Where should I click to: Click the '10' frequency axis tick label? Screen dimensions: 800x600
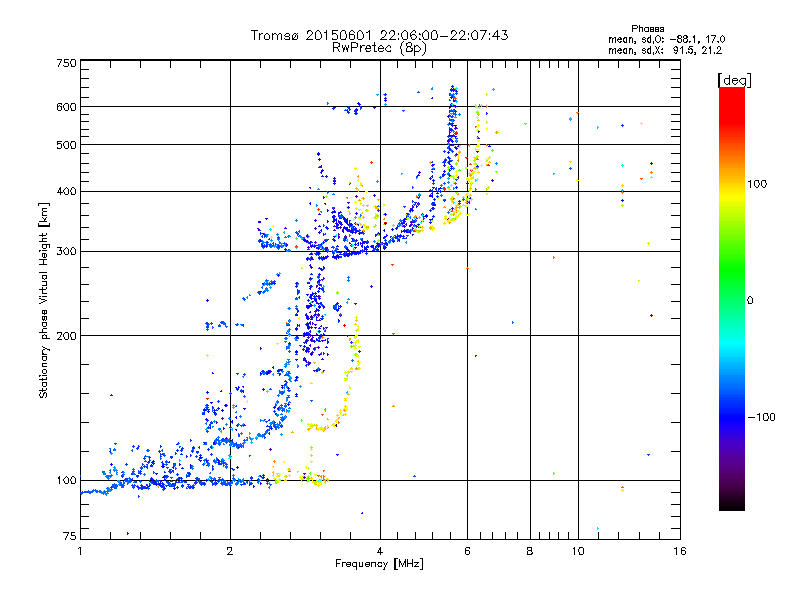tap(578, 551)
